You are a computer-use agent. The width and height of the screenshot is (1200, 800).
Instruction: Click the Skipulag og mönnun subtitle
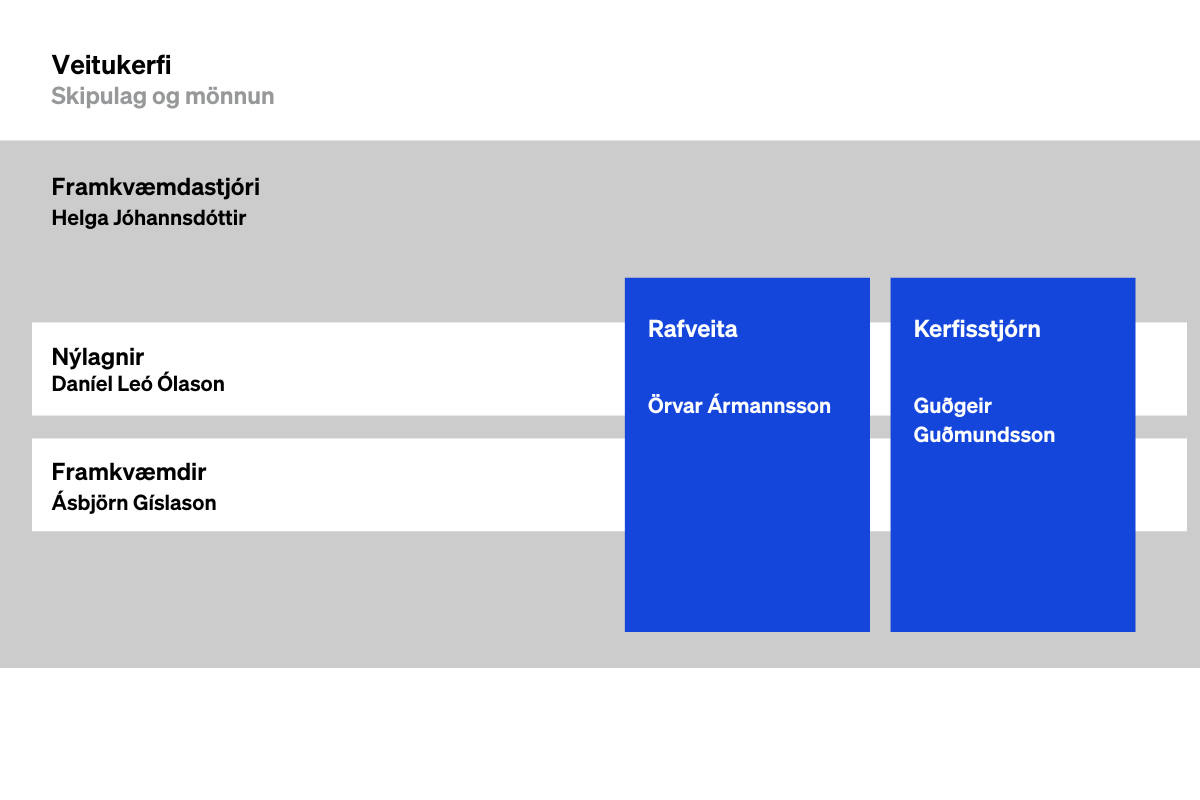(x=162, y=97)
